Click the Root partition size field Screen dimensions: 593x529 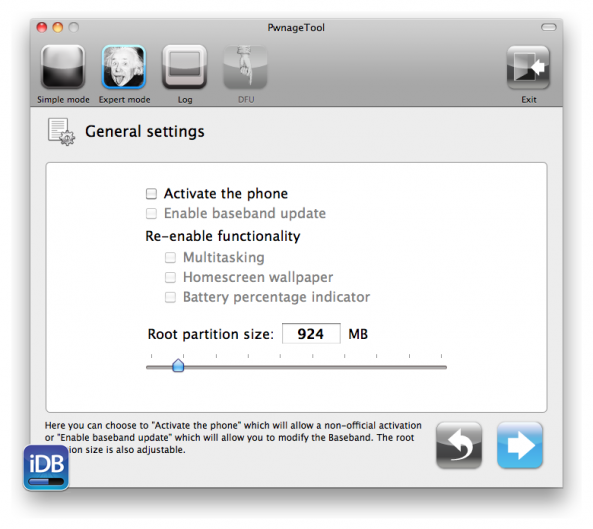click(x=311, y=334)
